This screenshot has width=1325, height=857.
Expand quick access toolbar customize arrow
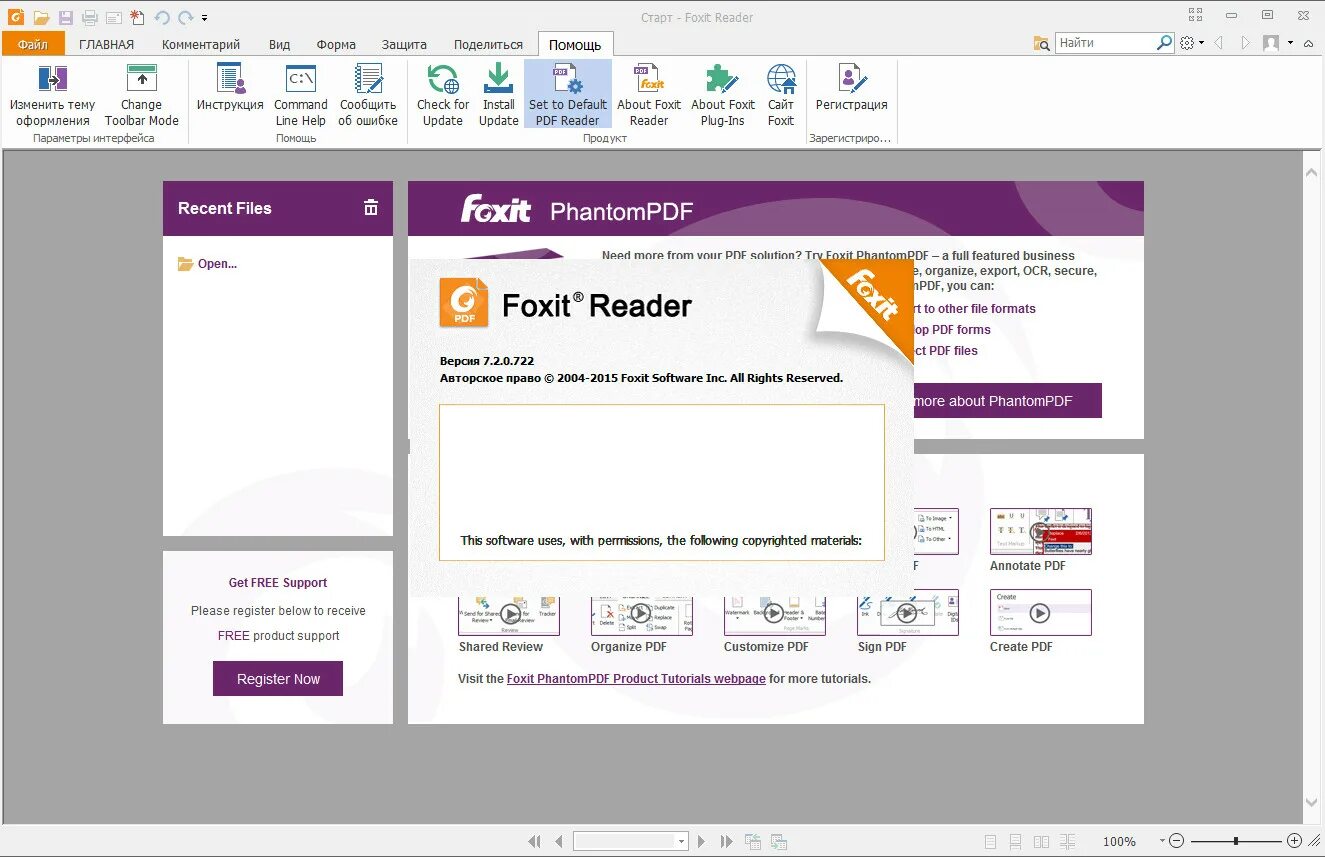[204, 18]
